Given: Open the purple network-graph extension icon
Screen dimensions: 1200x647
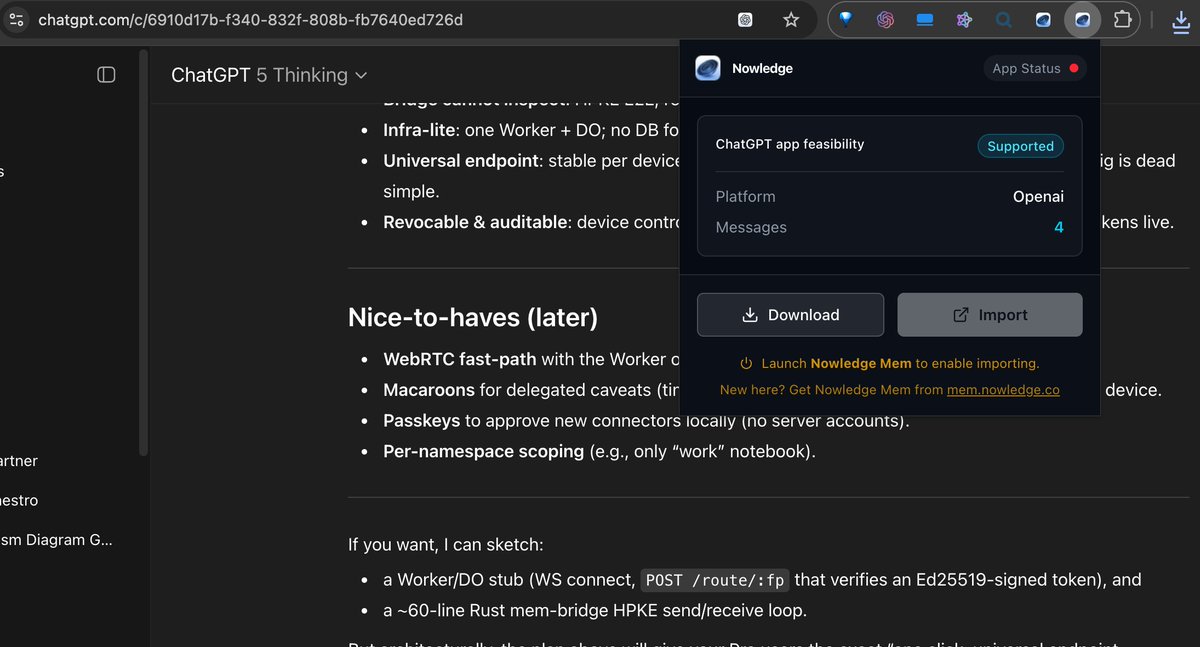Looking at the screenshot, I should click(x=964, y=20).
